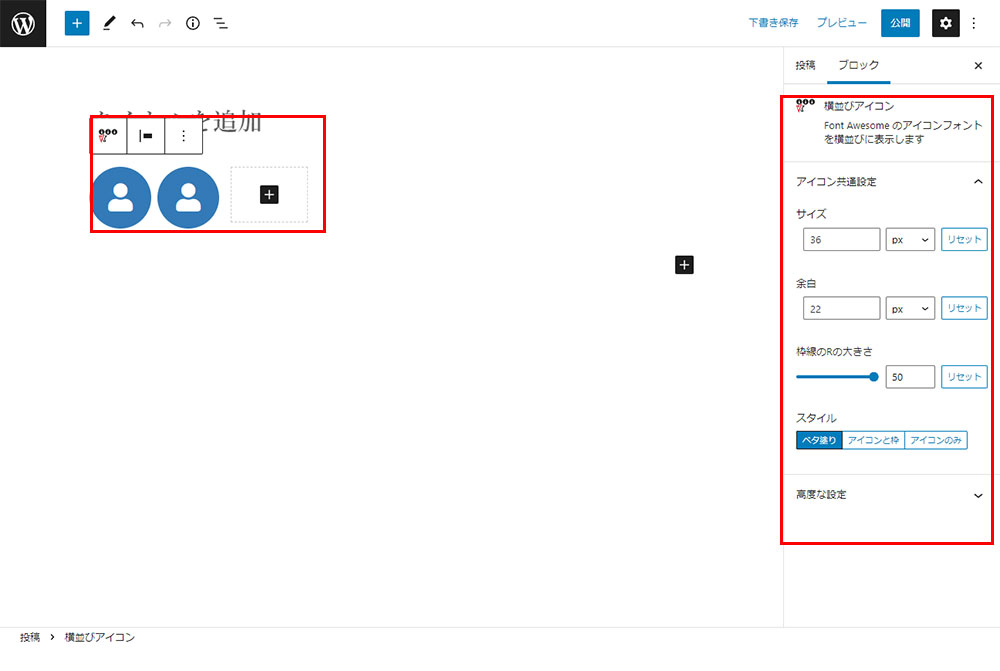Select the アイコンと枠 style option
This screenshot has width=1000, height=671.
[x=873, y=440]
